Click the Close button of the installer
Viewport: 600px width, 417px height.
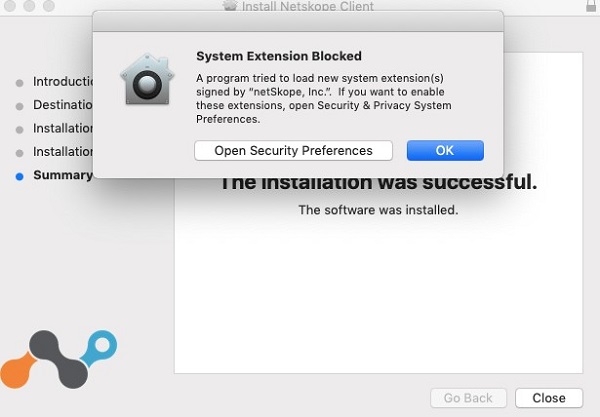[x=548, y=398]
